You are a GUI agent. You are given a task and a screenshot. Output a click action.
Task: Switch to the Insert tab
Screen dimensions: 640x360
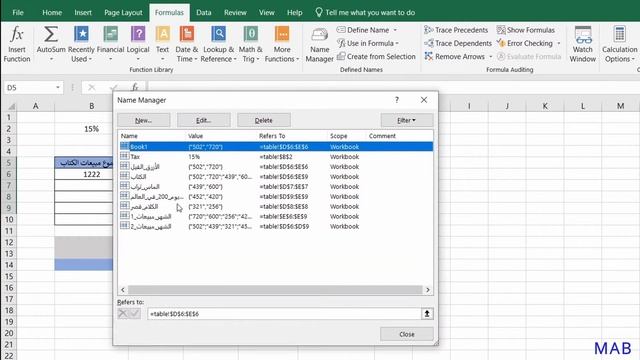coord(83,12)
